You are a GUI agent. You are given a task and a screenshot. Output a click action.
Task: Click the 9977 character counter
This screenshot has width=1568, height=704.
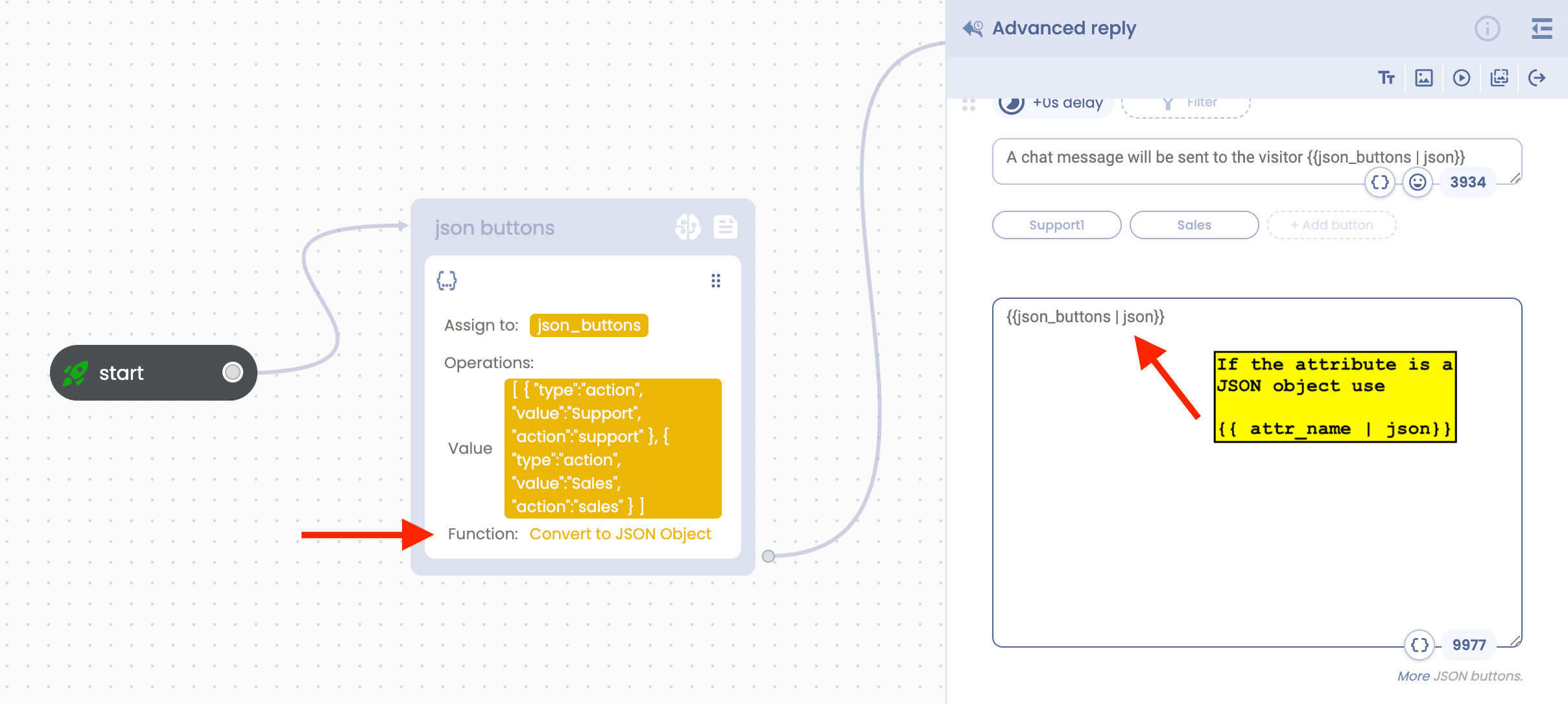[x=1469, y=645]
